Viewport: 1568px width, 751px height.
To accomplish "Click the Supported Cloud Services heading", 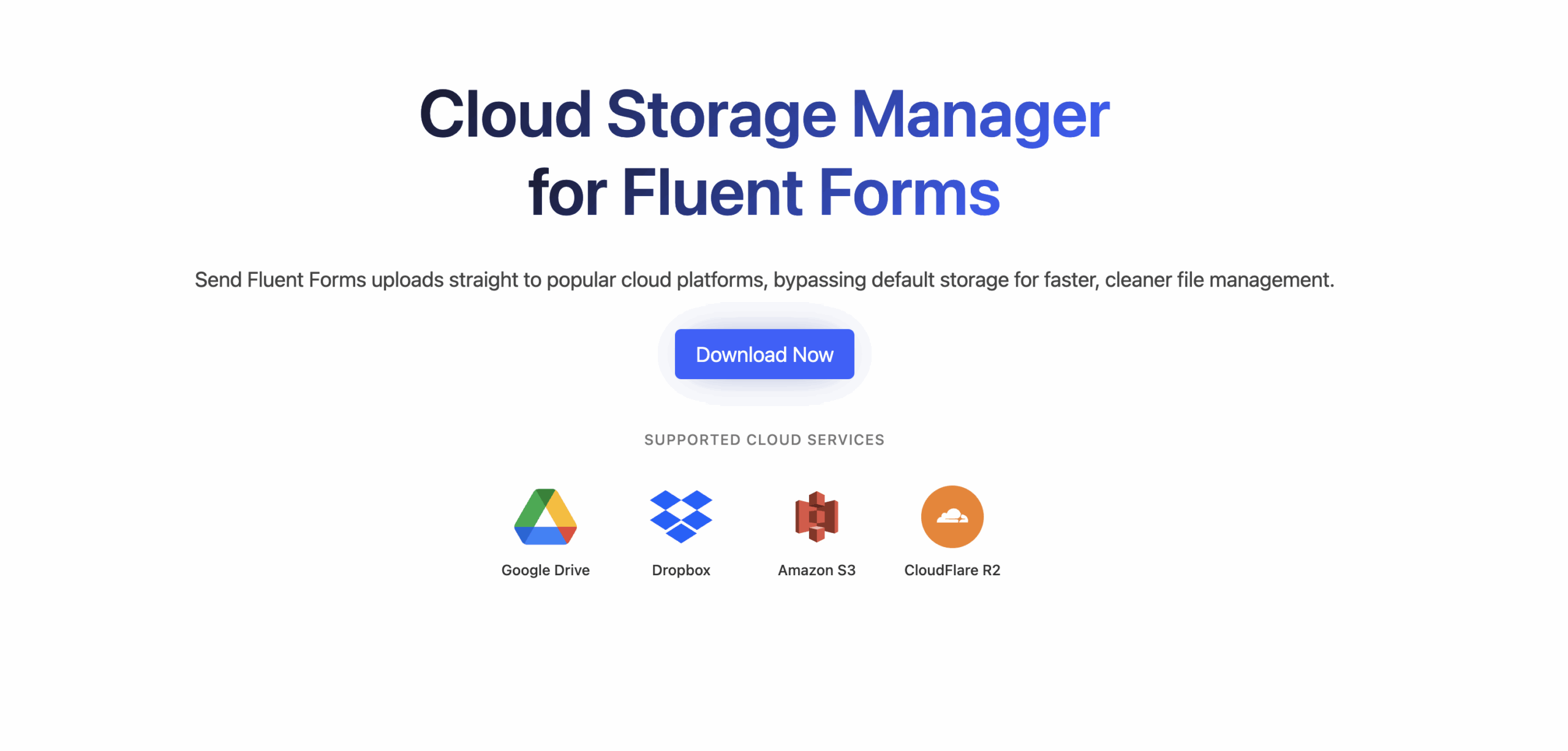I will 764,439.
